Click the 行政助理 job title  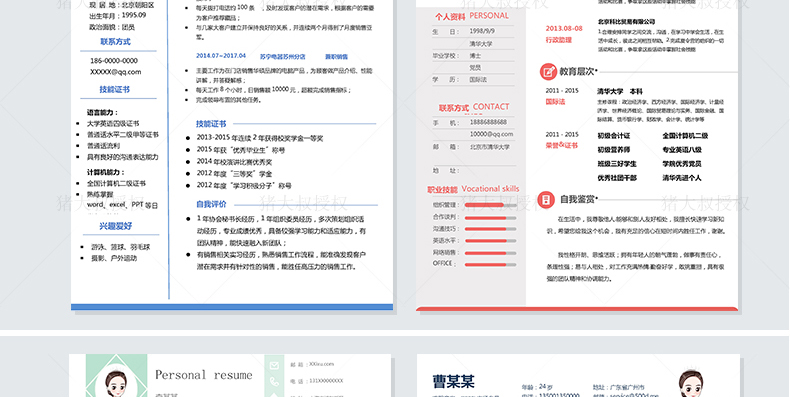click(559, 40)
